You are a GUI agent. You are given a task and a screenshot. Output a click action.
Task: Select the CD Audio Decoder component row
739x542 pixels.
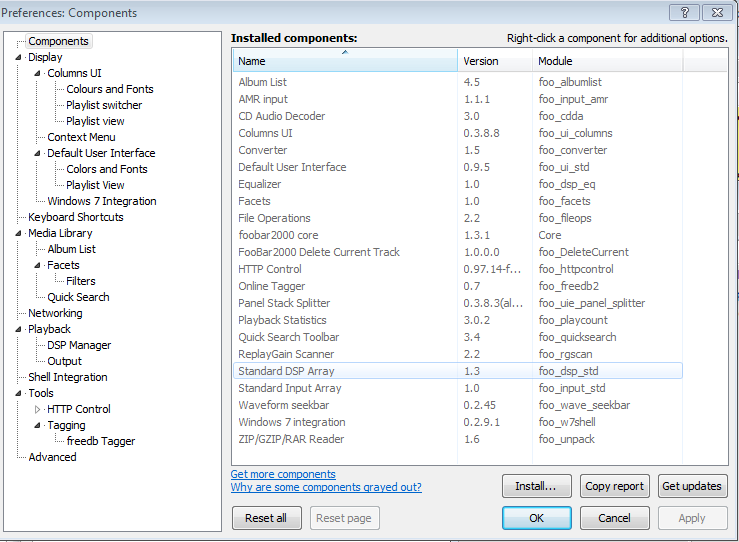point(458,116)
